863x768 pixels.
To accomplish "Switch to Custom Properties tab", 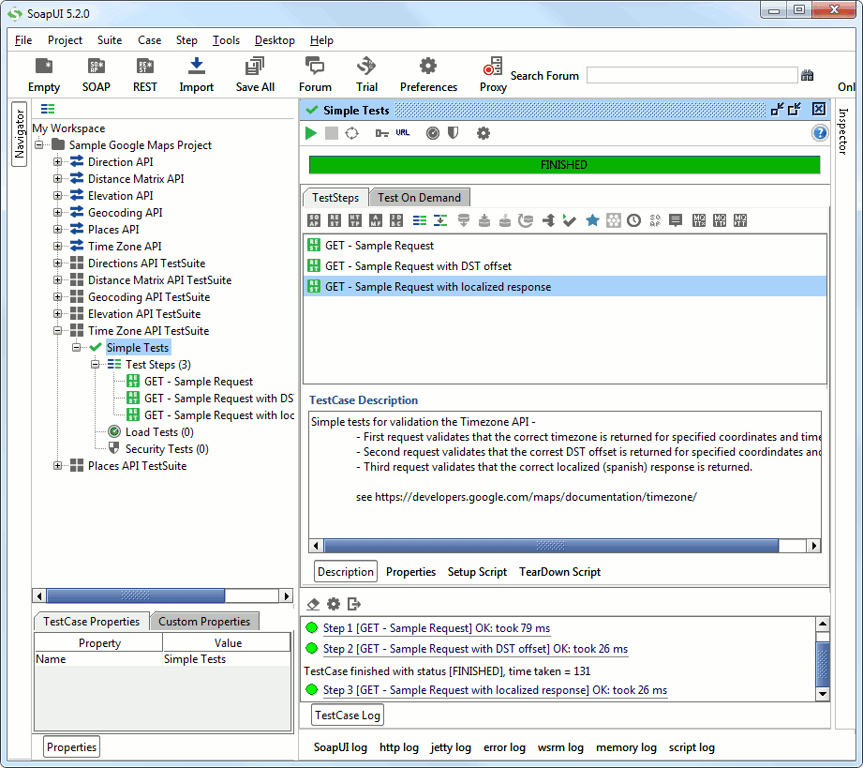I will pyautogui.click(x=204, y=622).
